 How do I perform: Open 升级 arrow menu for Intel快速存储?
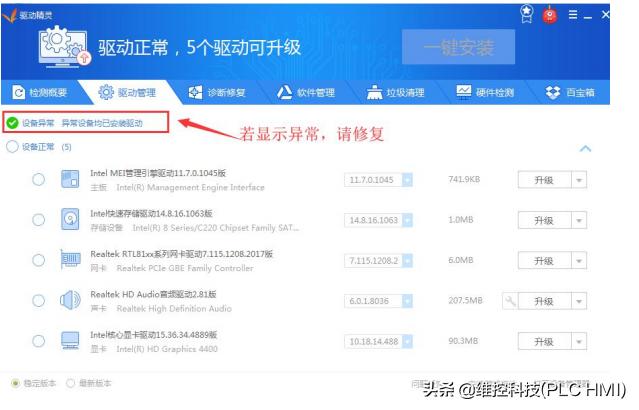point(579,220)
